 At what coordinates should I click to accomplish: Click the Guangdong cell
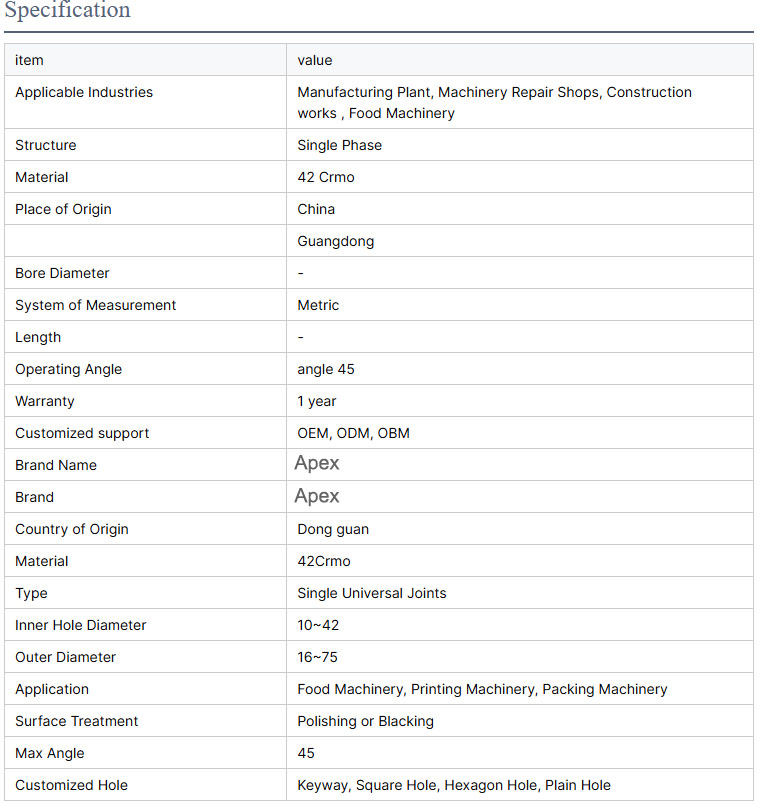(336, 241)
